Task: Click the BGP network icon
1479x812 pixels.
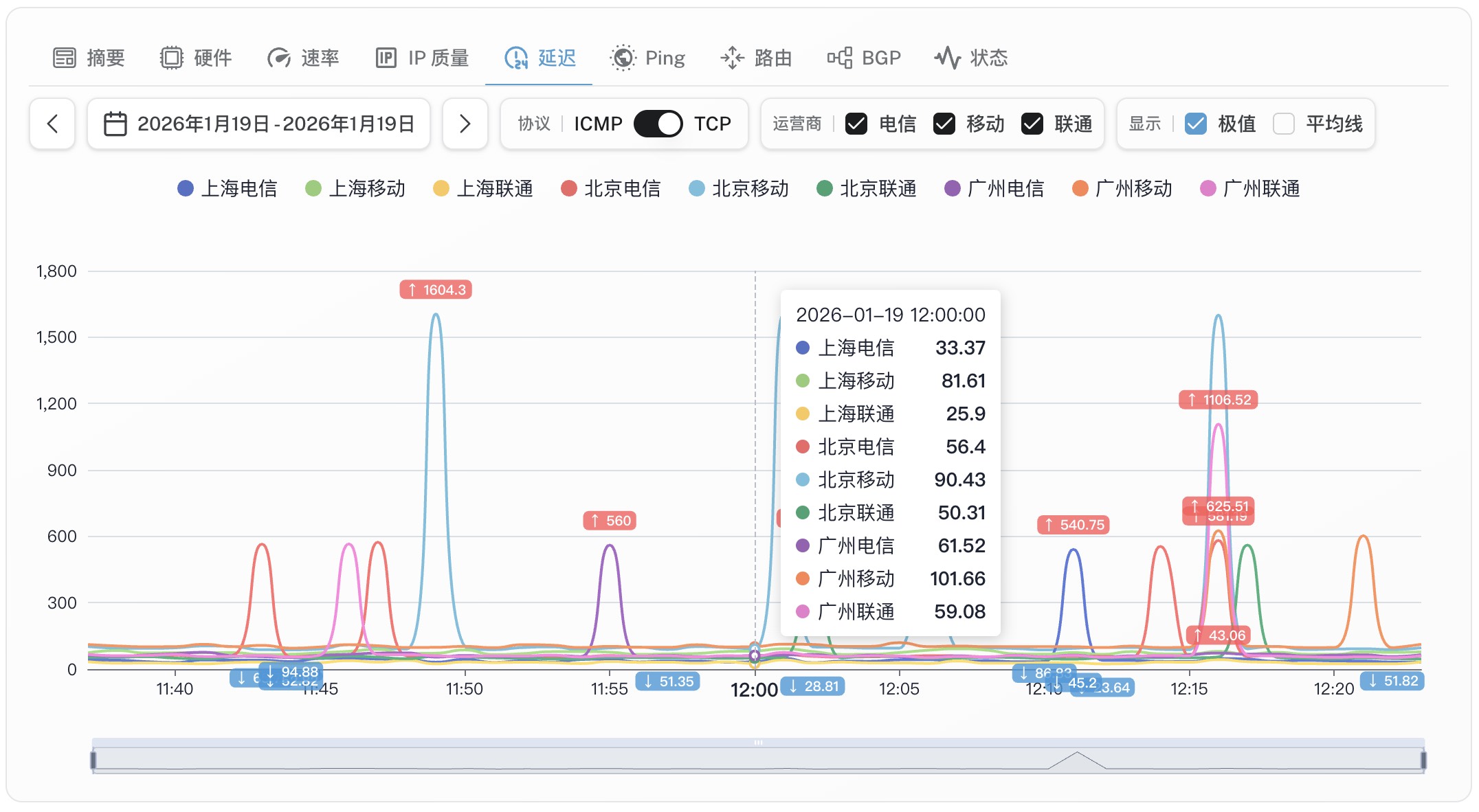Action: coord(840,58)
